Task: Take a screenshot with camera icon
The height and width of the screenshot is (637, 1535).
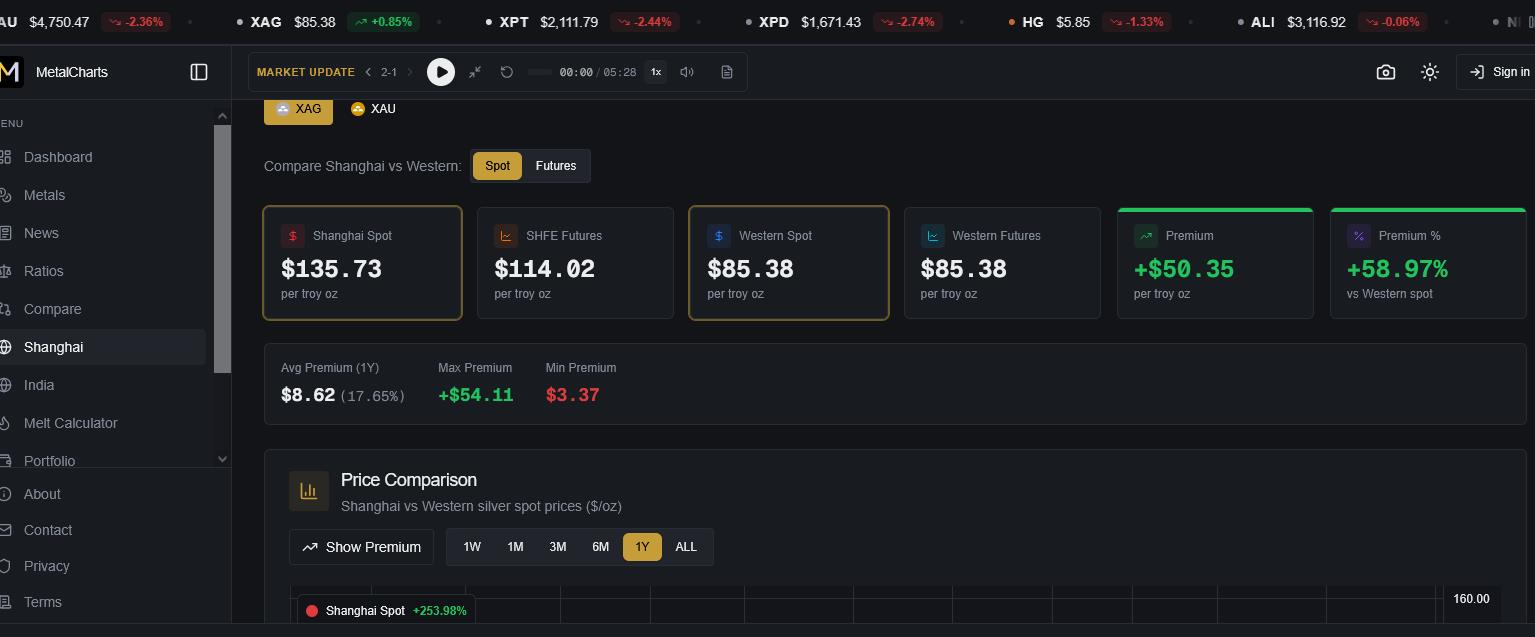Action: 1386,72
